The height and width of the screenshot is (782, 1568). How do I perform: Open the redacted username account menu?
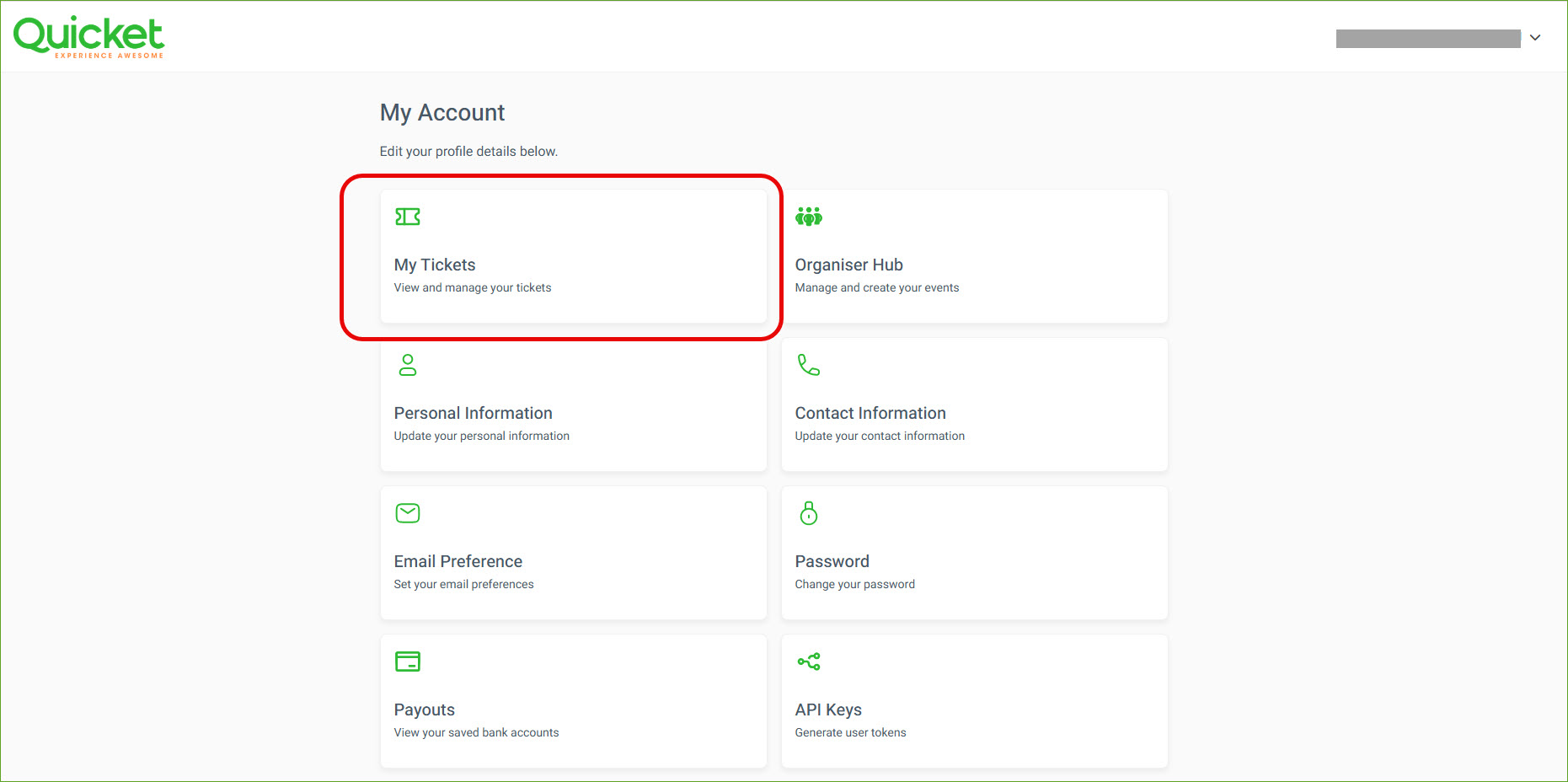pyautogui.click(x=1427, y=39)
